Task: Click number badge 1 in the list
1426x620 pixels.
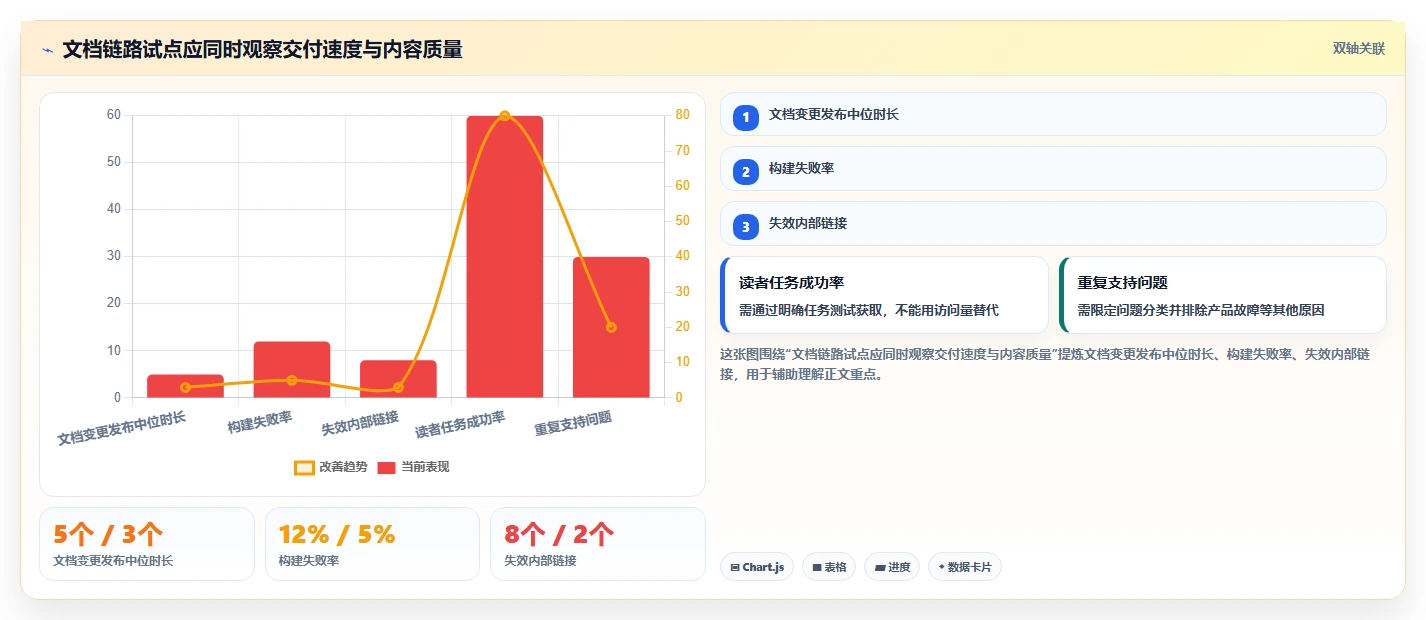Action: click(x=746, y=118)
